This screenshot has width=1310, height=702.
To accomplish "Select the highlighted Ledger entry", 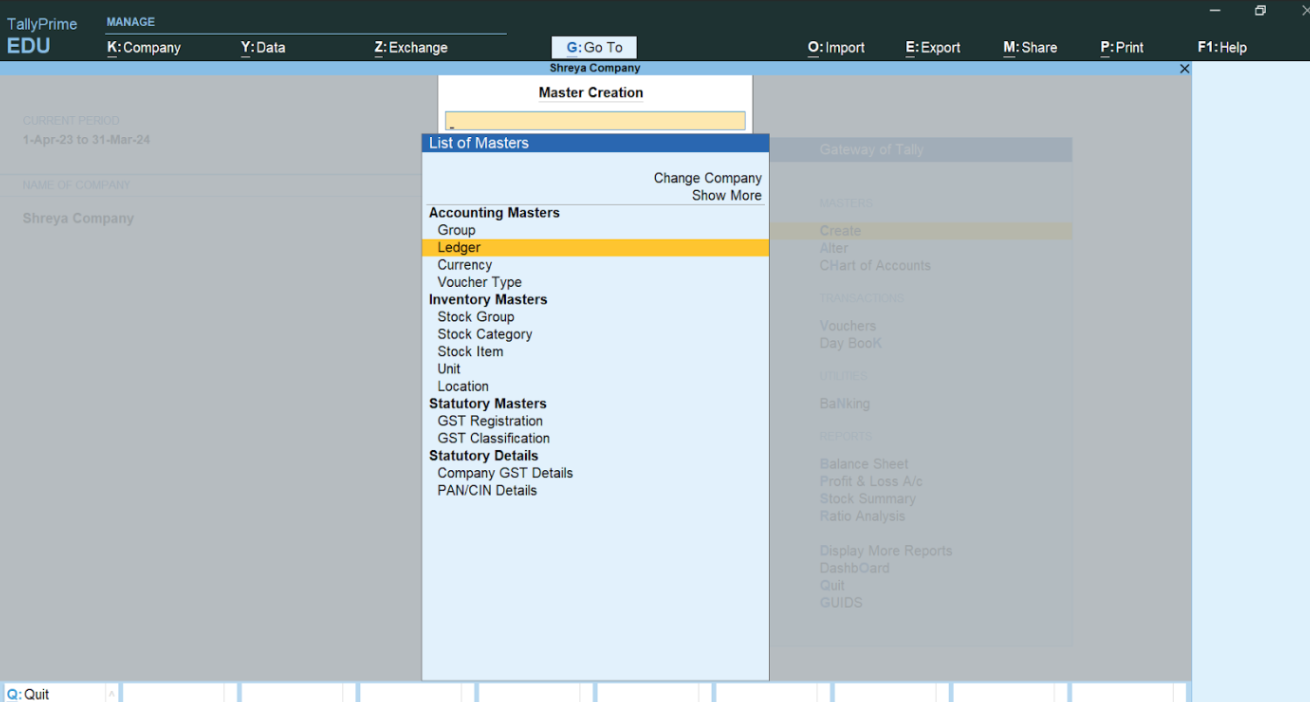I will click(596, 247).
